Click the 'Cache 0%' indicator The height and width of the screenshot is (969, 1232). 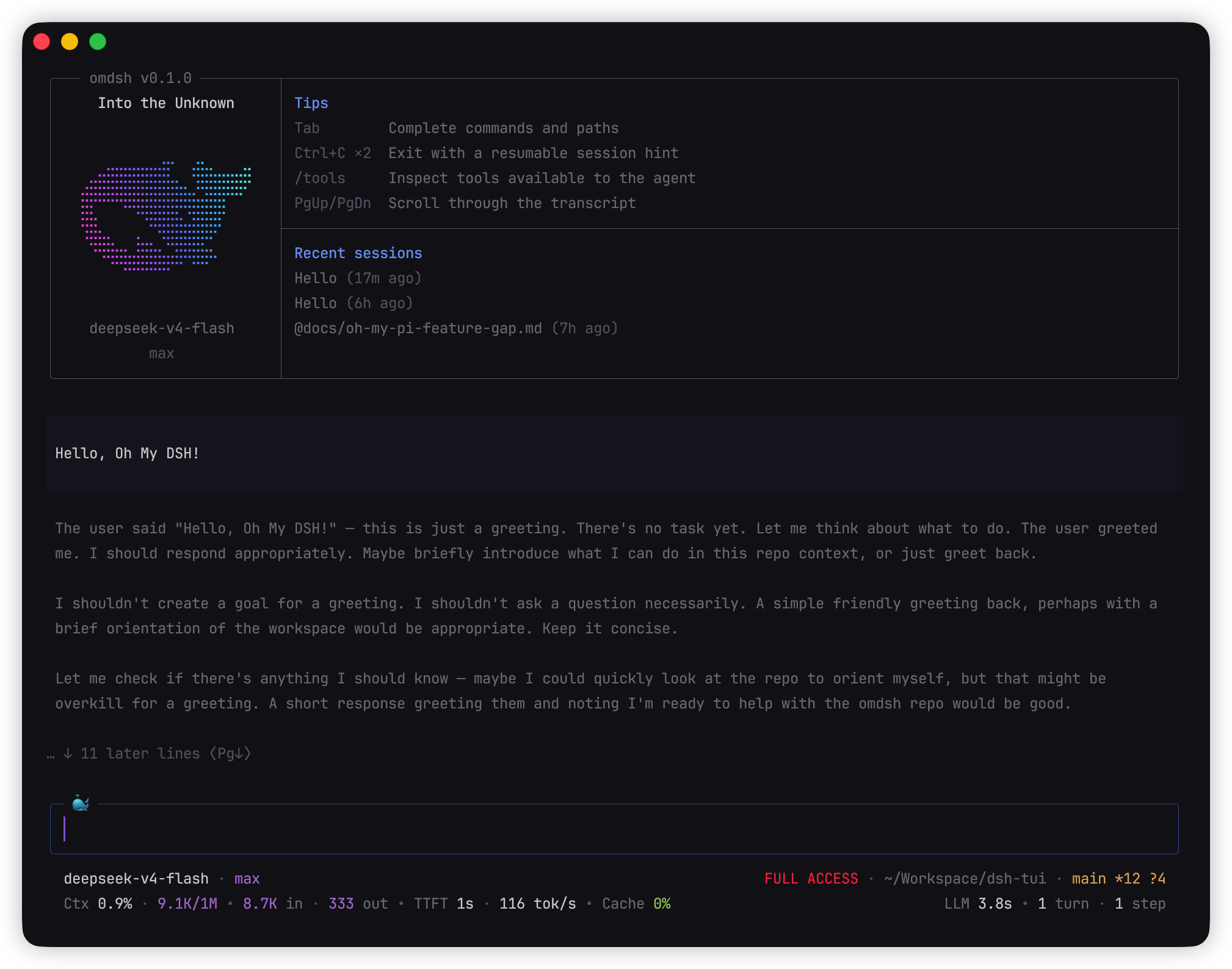(x=636, y=904)
